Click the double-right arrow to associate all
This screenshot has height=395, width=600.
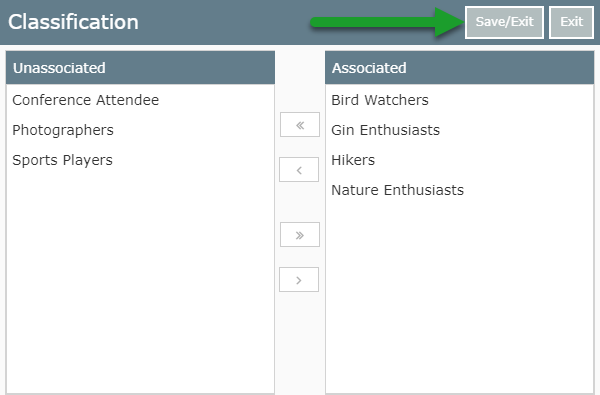pyautogui.click(x=300, y=235)
